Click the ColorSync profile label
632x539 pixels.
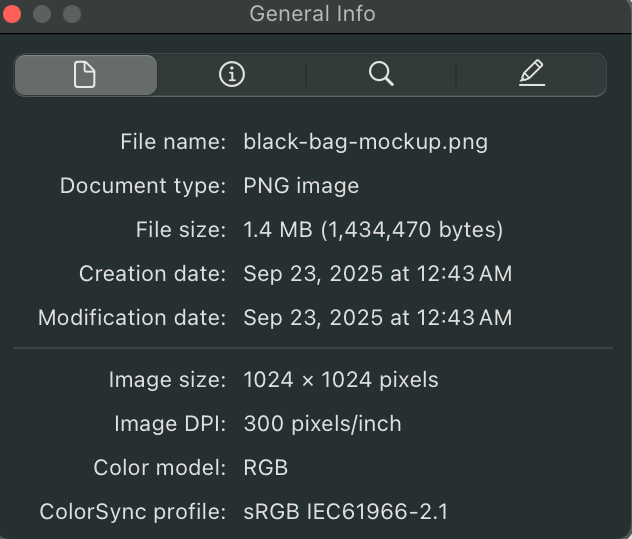(133, 511)
